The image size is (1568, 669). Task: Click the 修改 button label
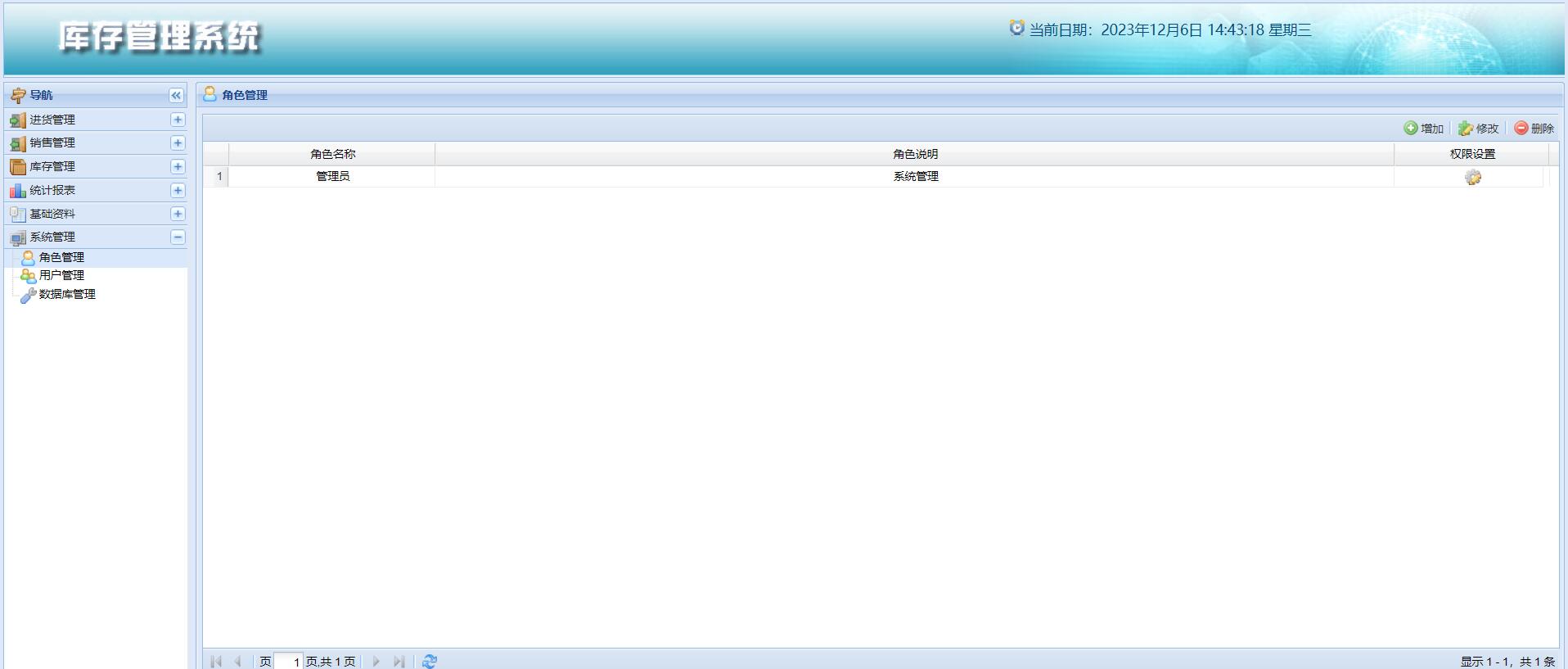(x=1487, y=129)
